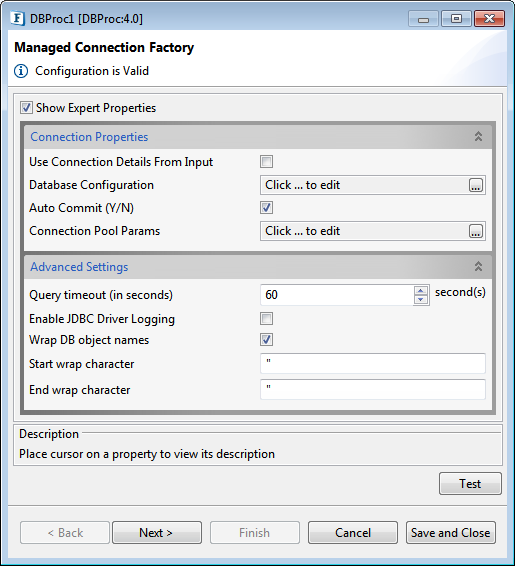
Task: Go to the next page with Next >
Action: pos(157,532)
